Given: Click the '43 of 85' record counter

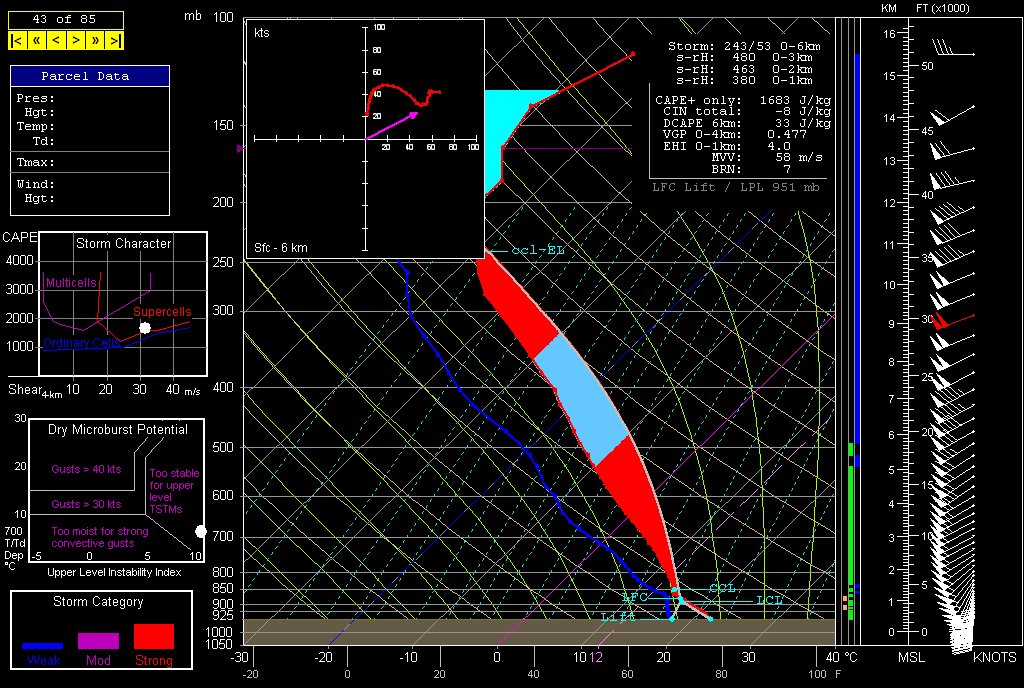Looking at the screenshot, I should [66, 19].
